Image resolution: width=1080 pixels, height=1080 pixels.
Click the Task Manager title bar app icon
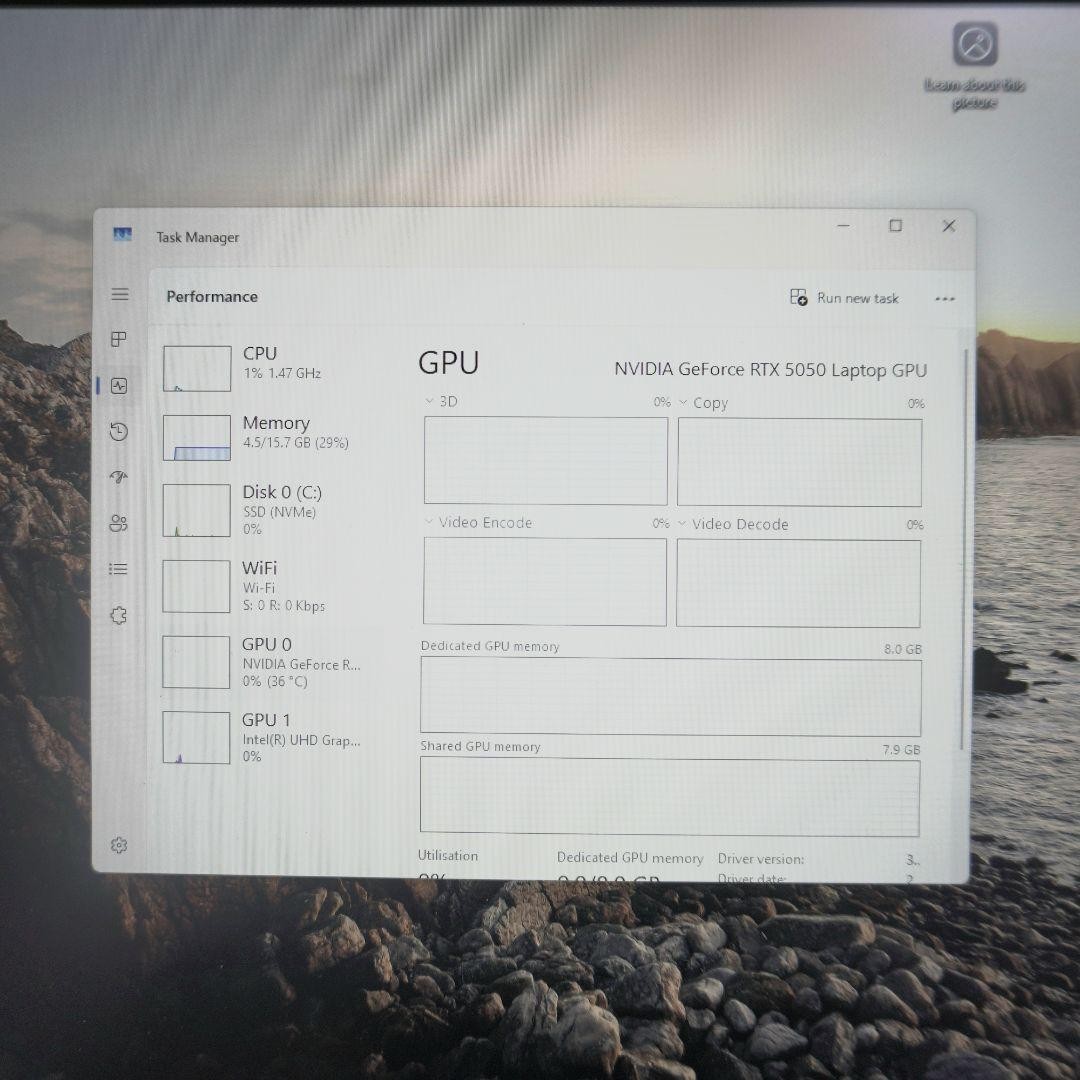click(123, 235)
